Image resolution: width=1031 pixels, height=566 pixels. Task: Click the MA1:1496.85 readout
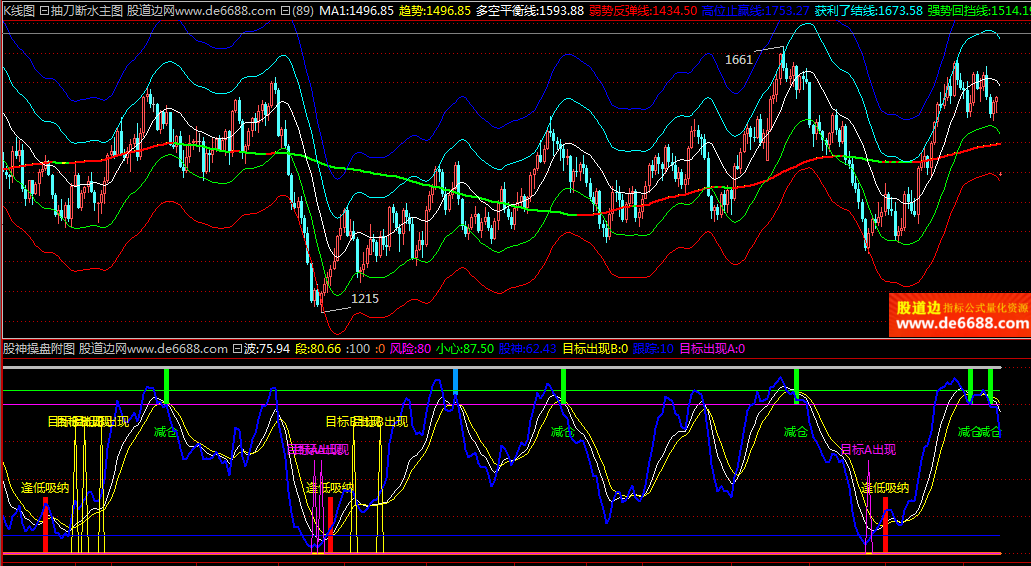pos(356,11)
